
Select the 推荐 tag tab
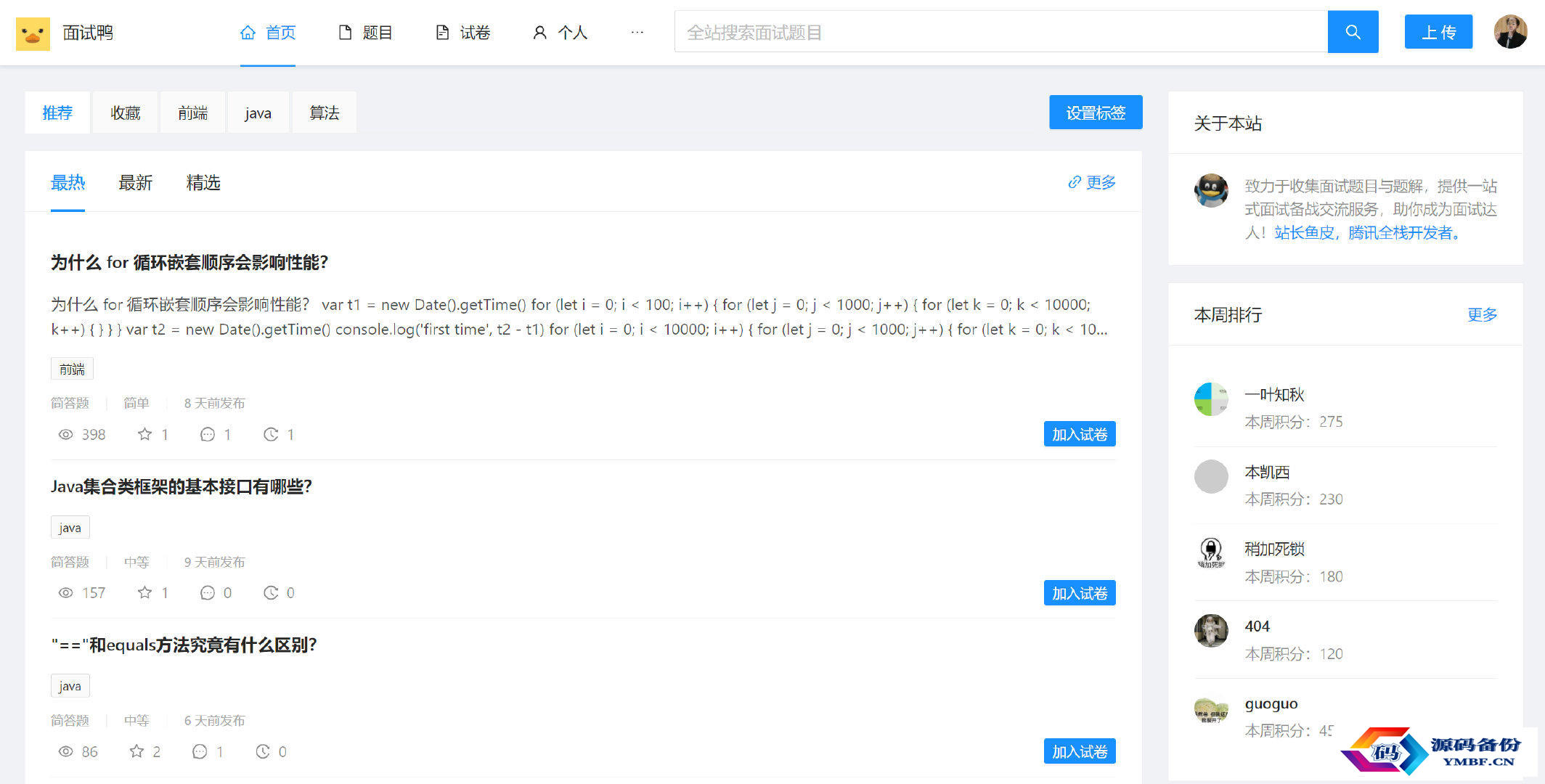coord(57,113)
